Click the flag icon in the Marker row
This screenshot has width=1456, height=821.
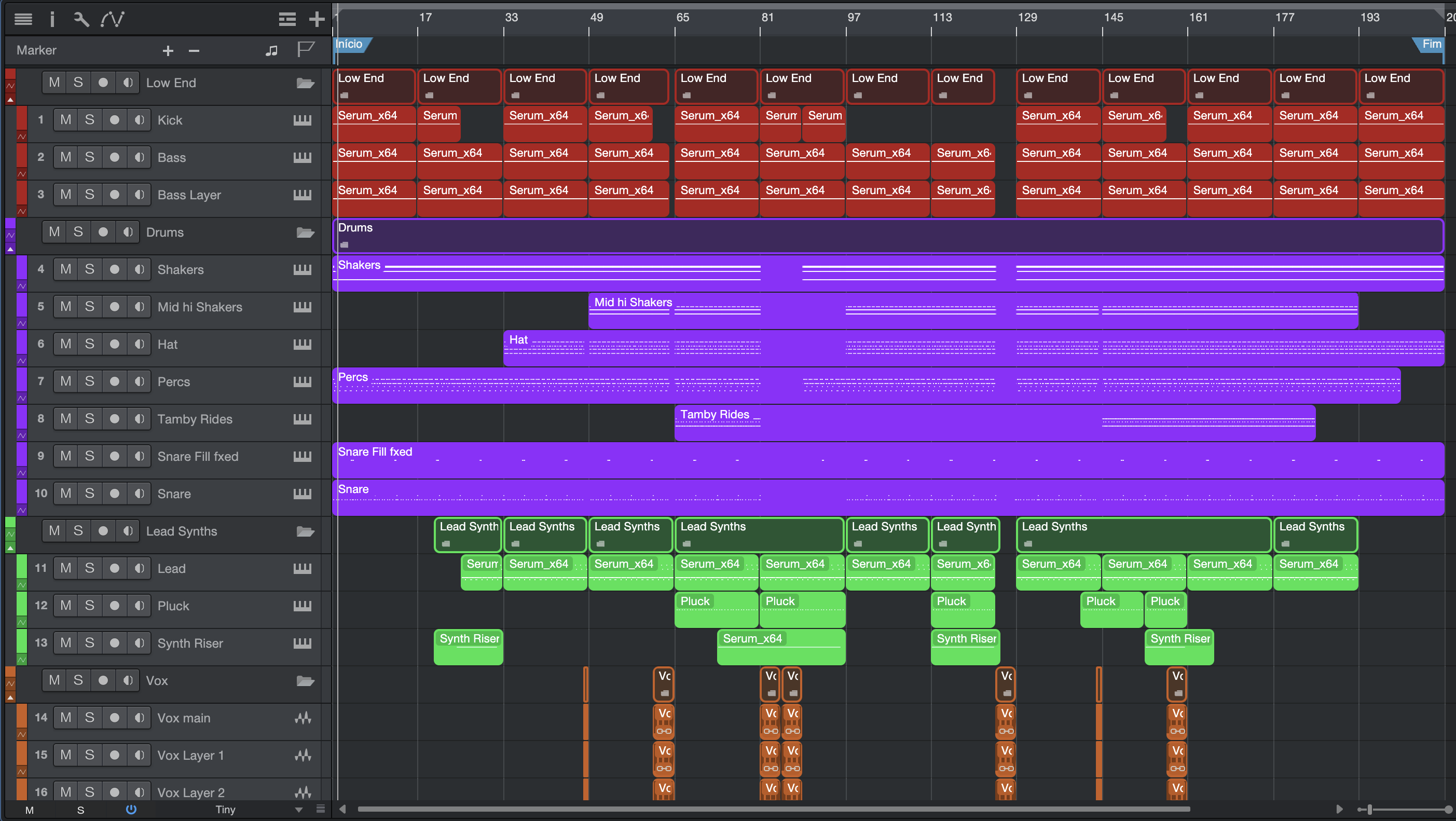[x=305, y=50]
